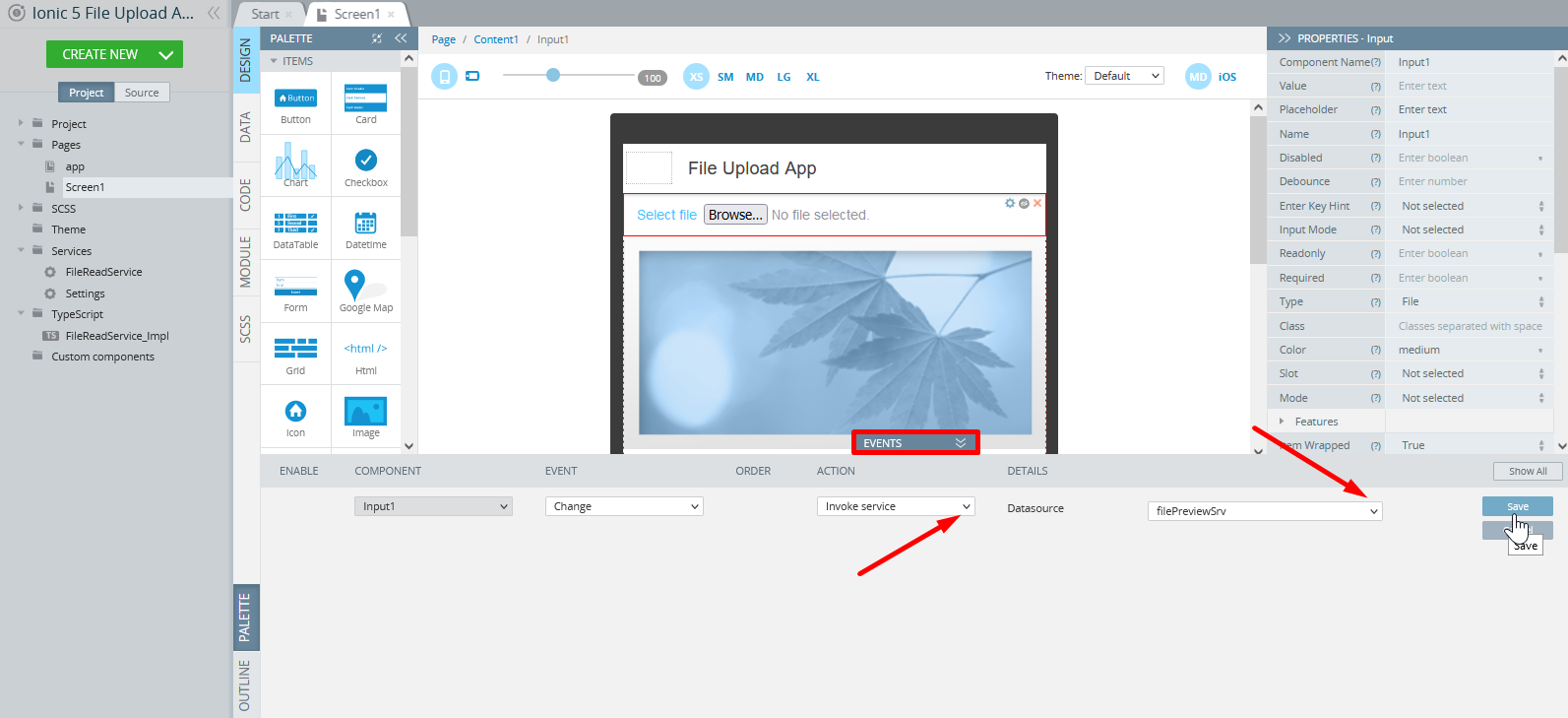Select the Html palette component

365,356
